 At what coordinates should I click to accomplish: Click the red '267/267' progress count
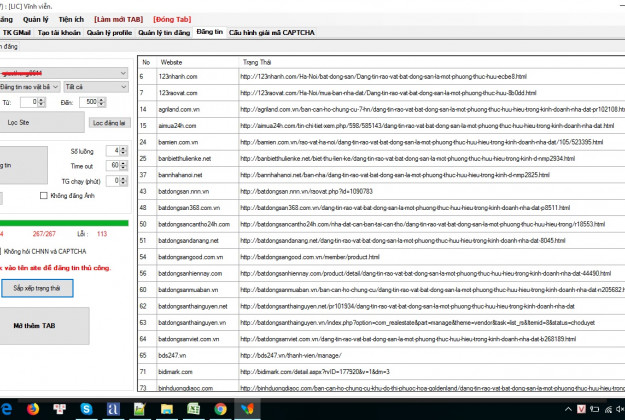click(44, 234)
